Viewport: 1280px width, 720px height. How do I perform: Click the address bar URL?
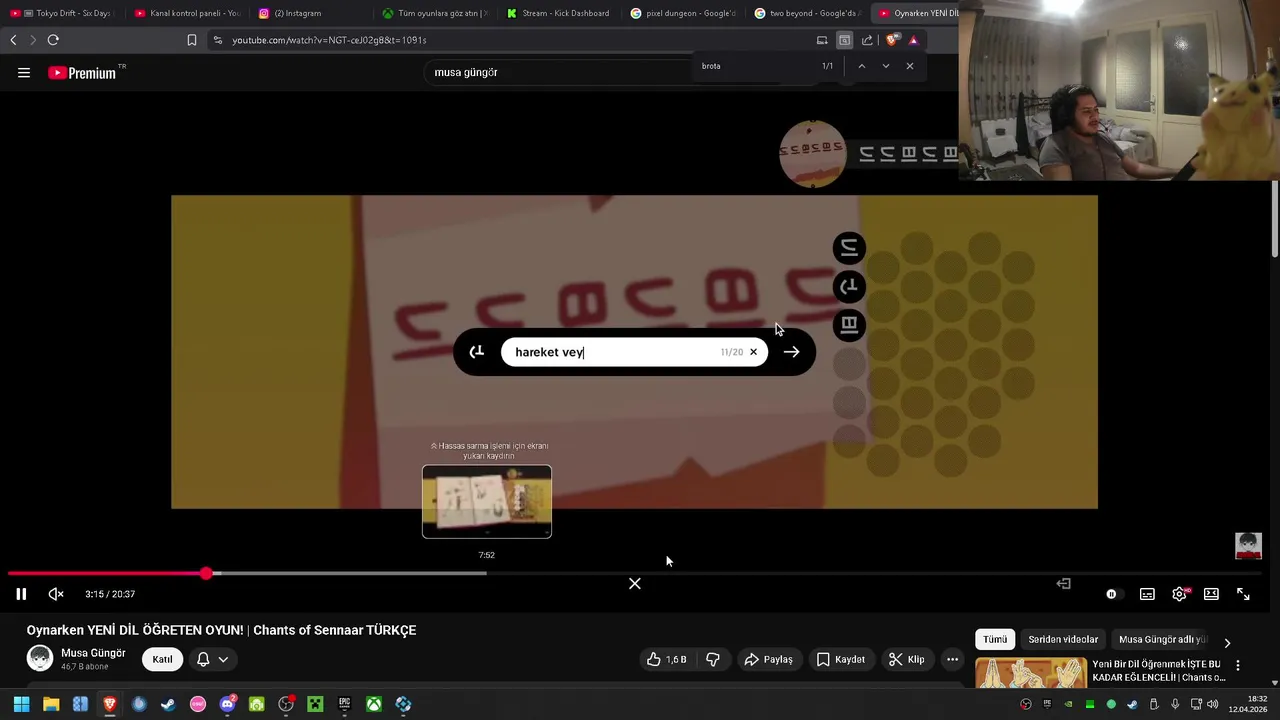[330, 40]
